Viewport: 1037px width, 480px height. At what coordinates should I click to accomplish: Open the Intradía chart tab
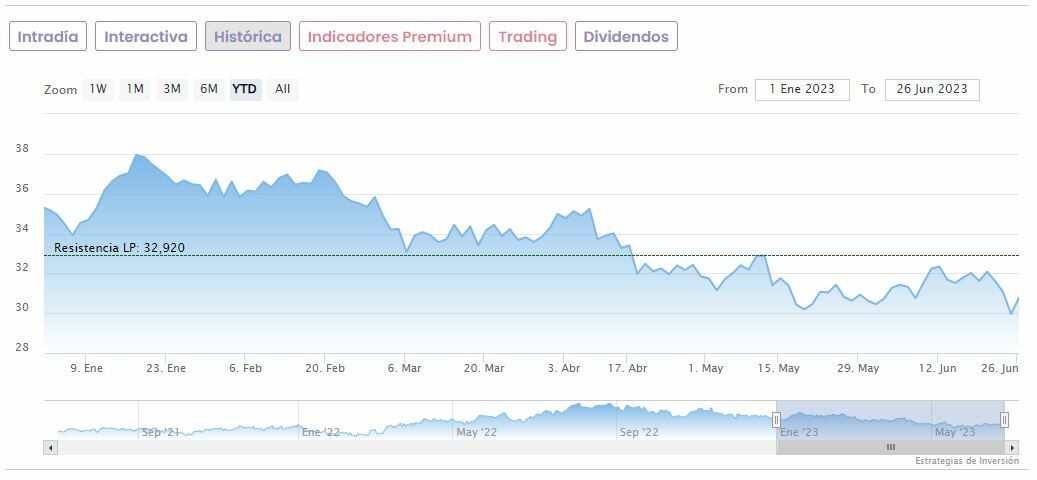[48, 37]
